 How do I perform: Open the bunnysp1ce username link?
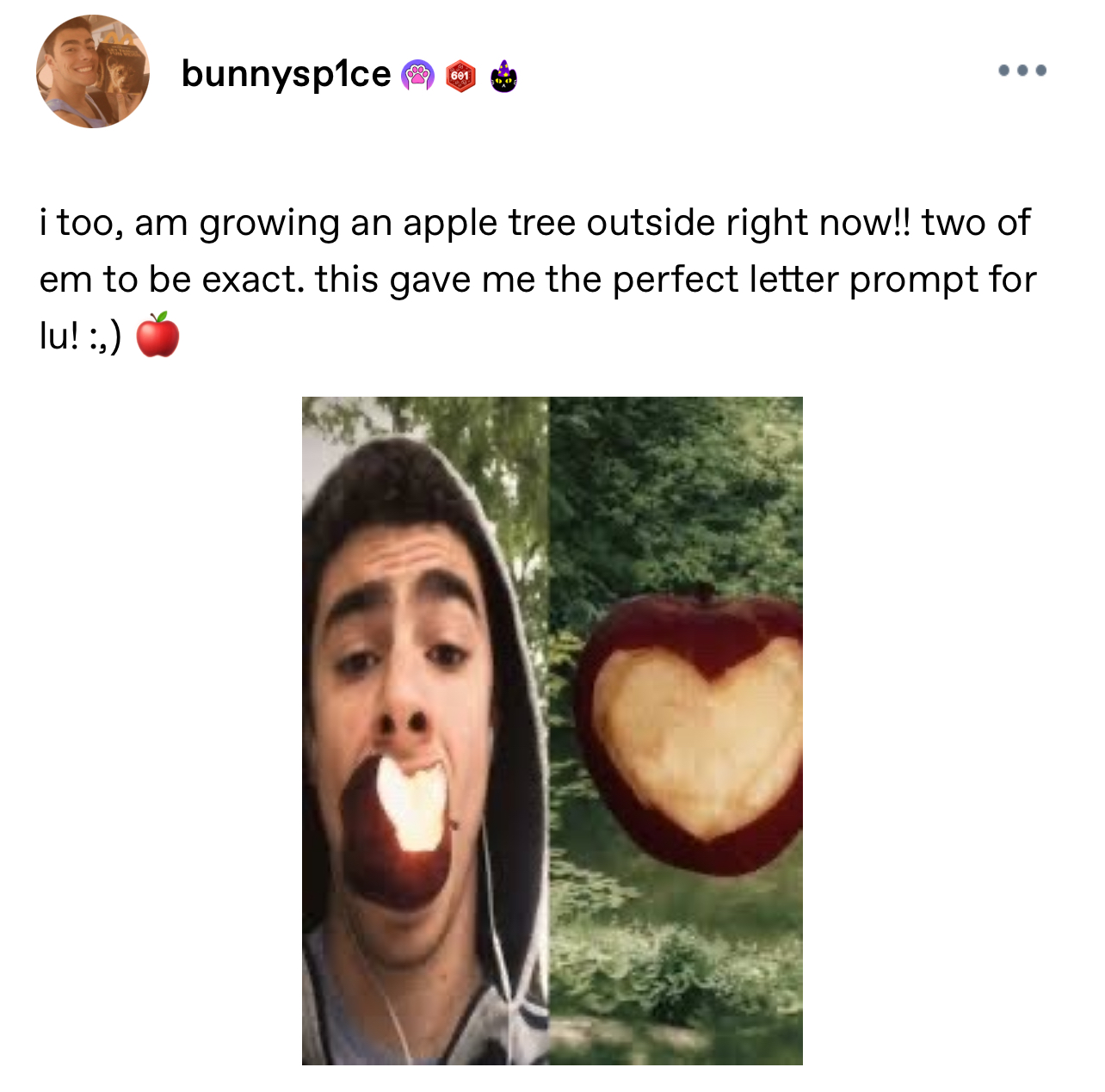[x=286, y=74]
